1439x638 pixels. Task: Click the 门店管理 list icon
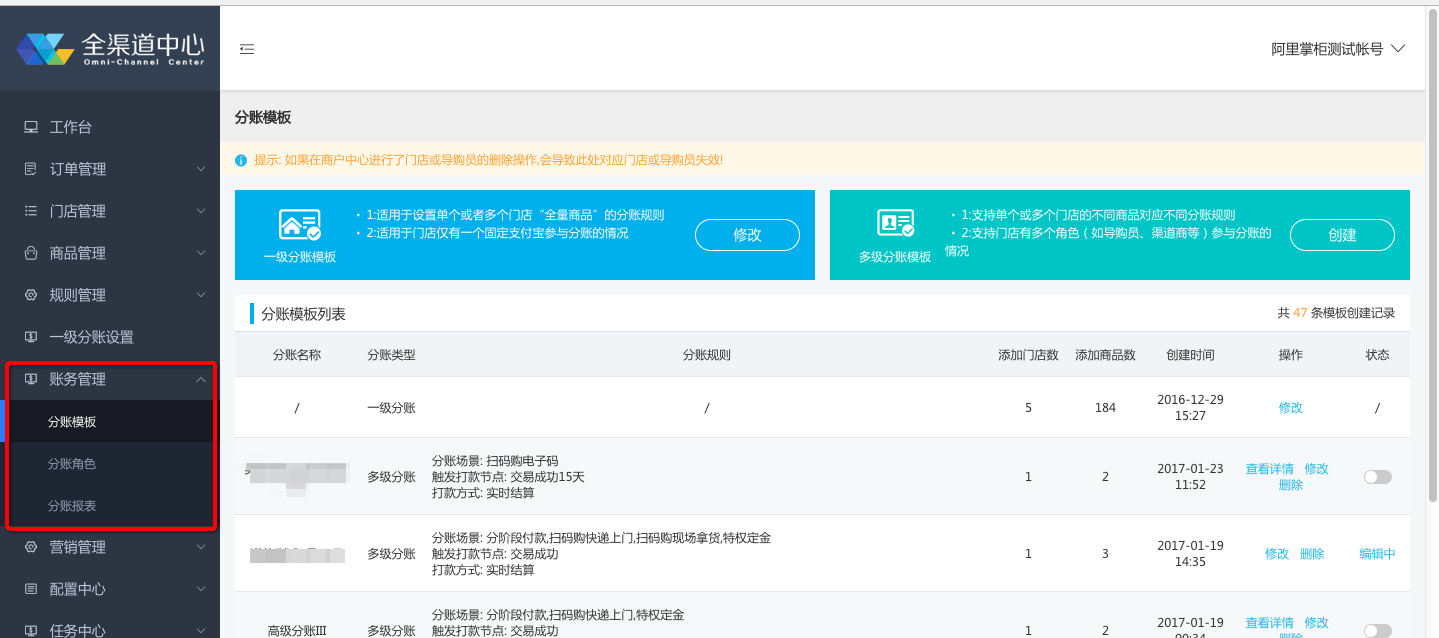click(x=31, y=211)
